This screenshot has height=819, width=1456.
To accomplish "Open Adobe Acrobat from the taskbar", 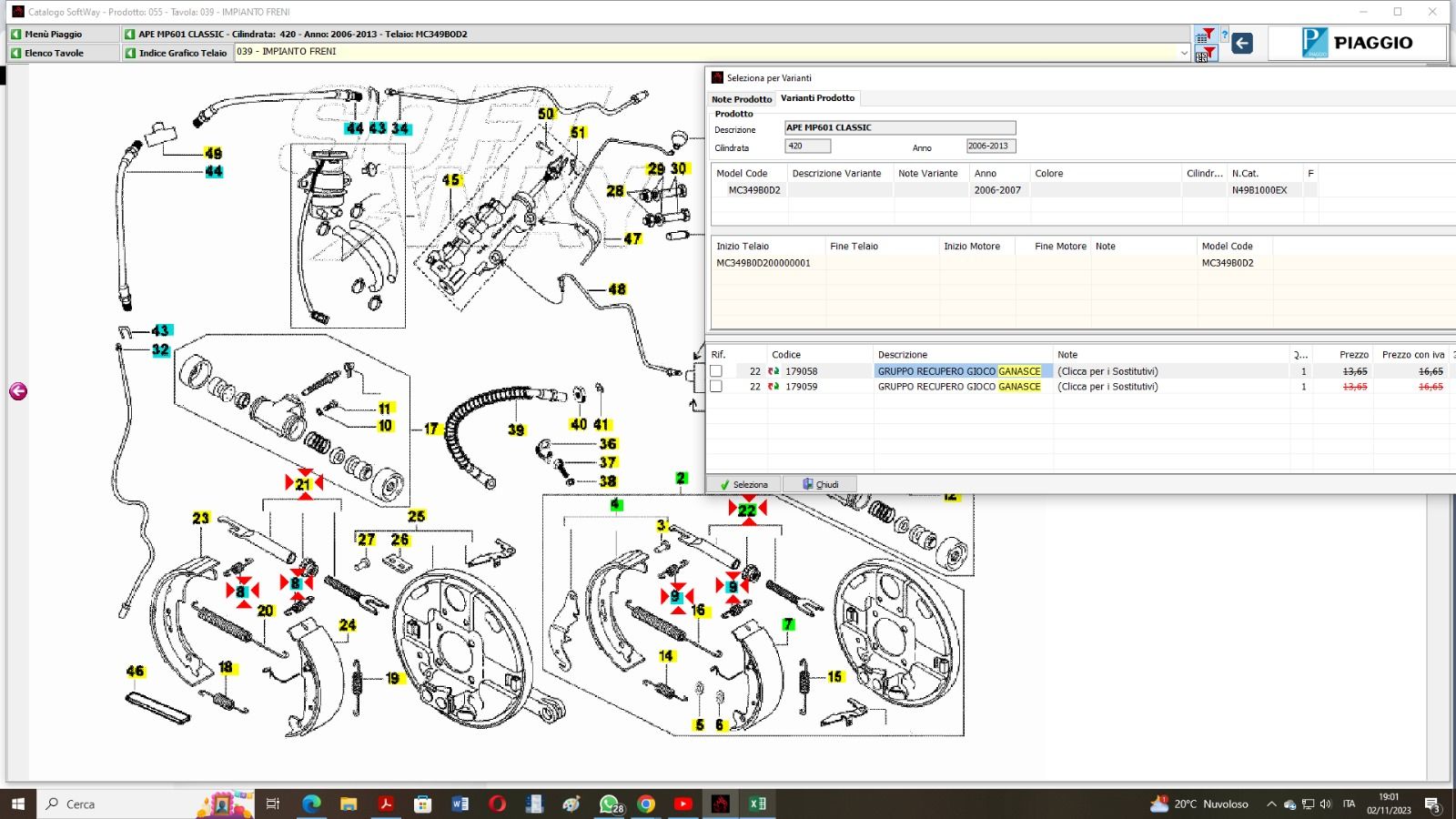I will (386, 804).
